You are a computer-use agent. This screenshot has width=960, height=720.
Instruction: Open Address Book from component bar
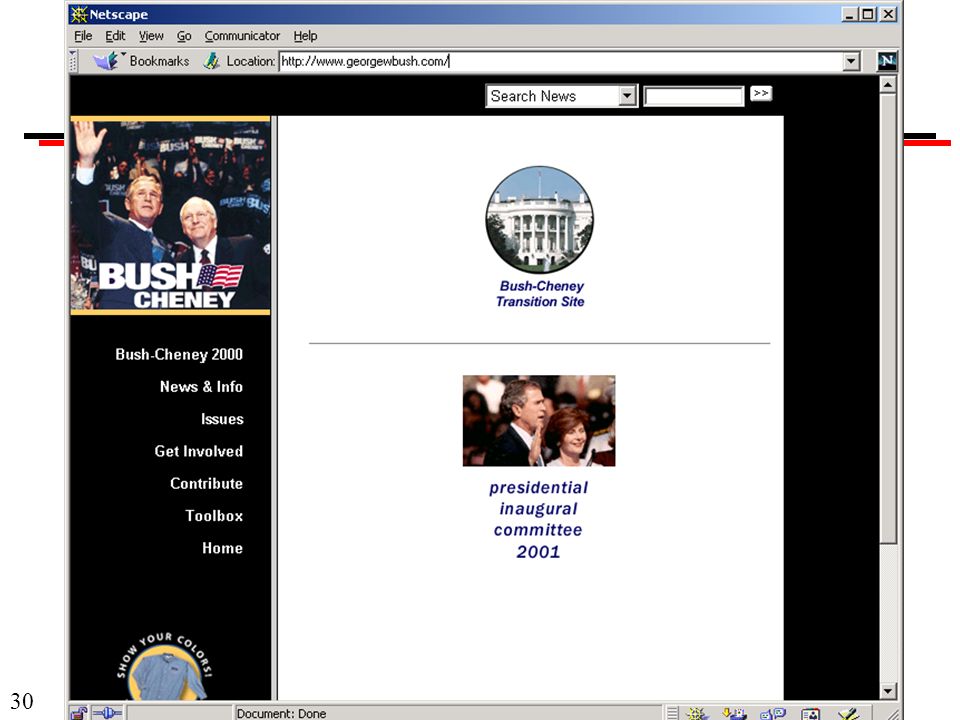810,714
